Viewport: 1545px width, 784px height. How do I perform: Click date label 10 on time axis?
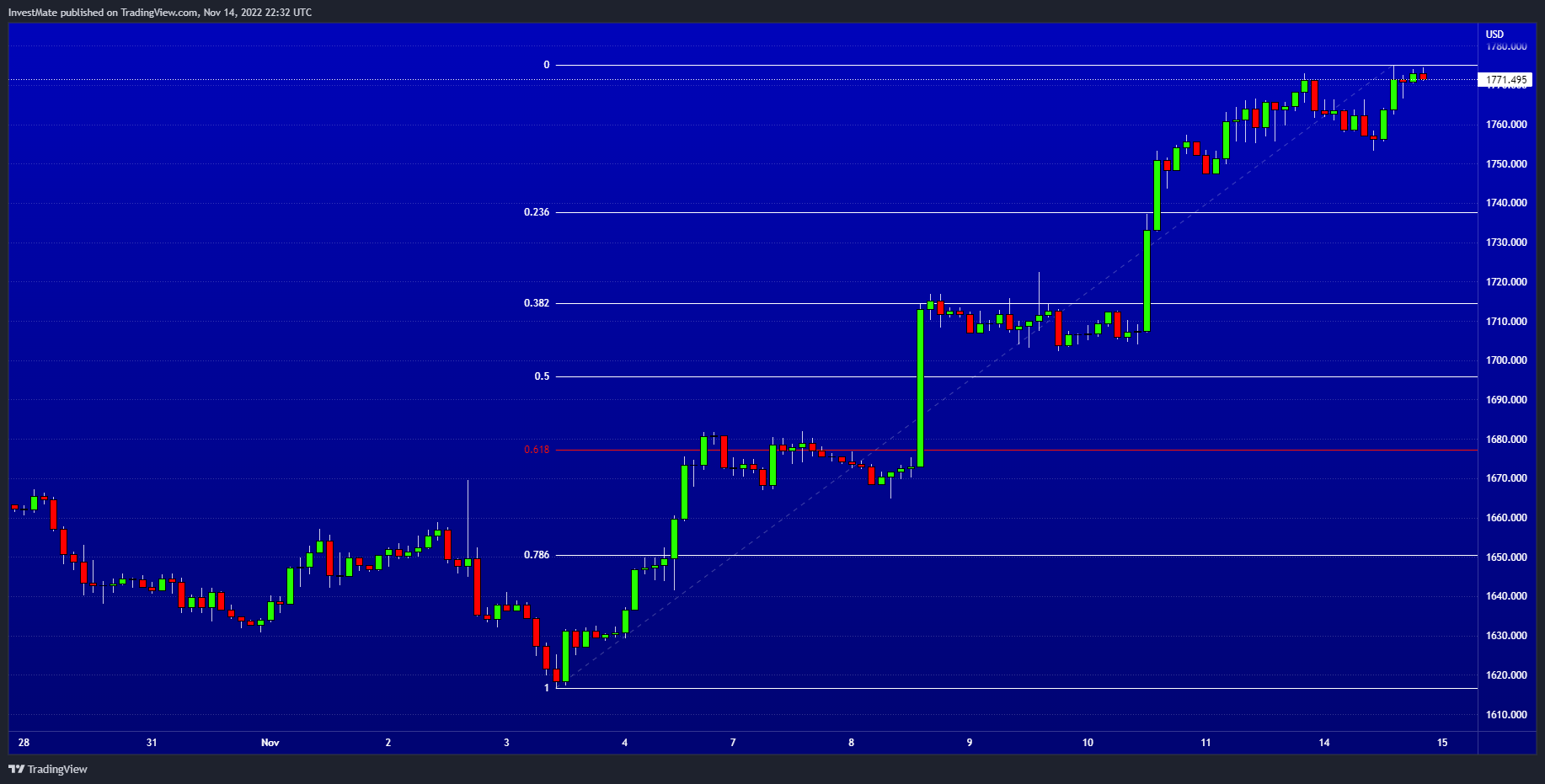(1088, 743)
